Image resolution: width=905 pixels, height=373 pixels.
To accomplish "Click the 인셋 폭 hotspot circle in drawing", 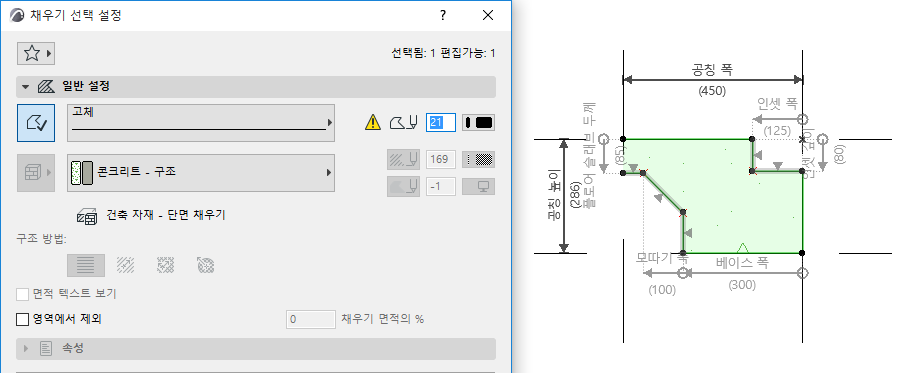I will pos(802,120).
